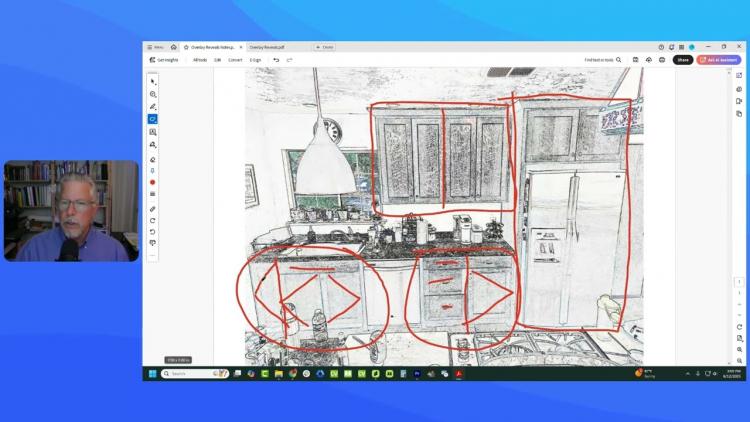The image size is (750, 422).
Task: Click page display icon below rotate
Action: (739, 339)
